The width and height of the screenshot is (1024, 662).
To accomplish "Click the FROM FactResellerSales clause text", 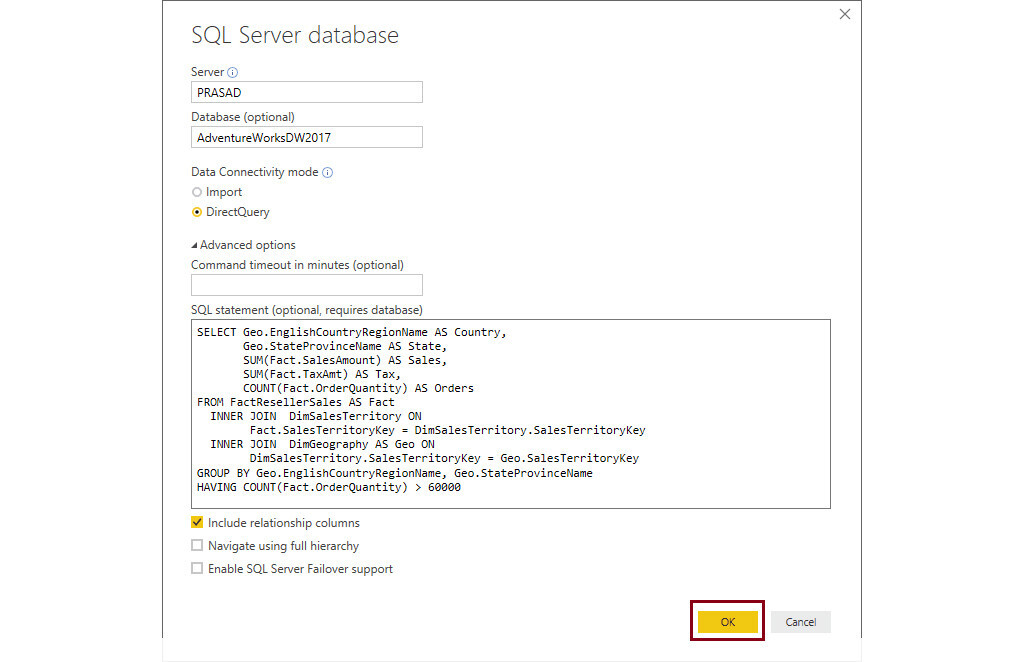I will pyautogui.click(x=290, y=402).
